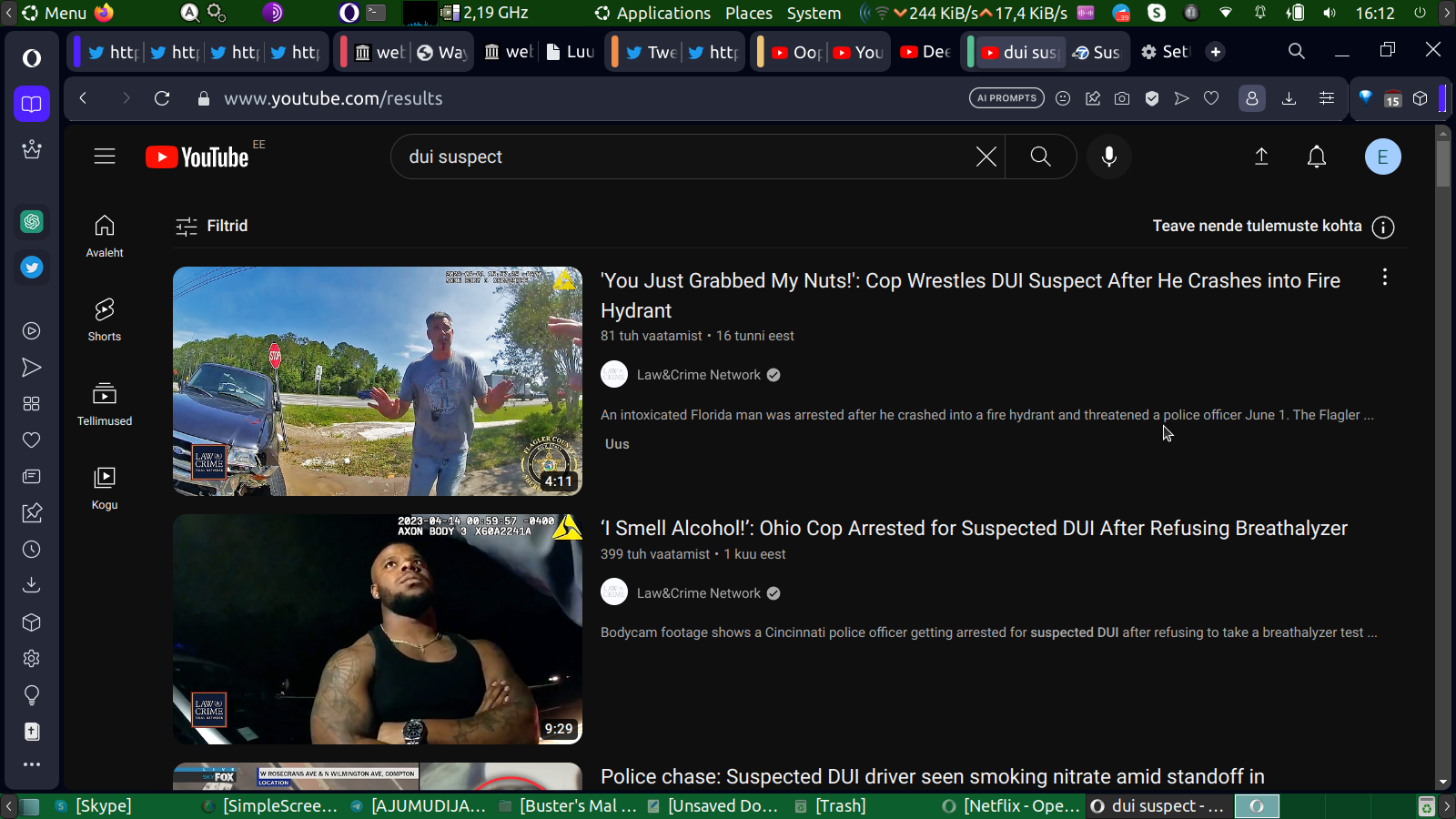Screen dimensions: 1456x819
Task: Open Kogu library in sidebar
Action: 105,489
